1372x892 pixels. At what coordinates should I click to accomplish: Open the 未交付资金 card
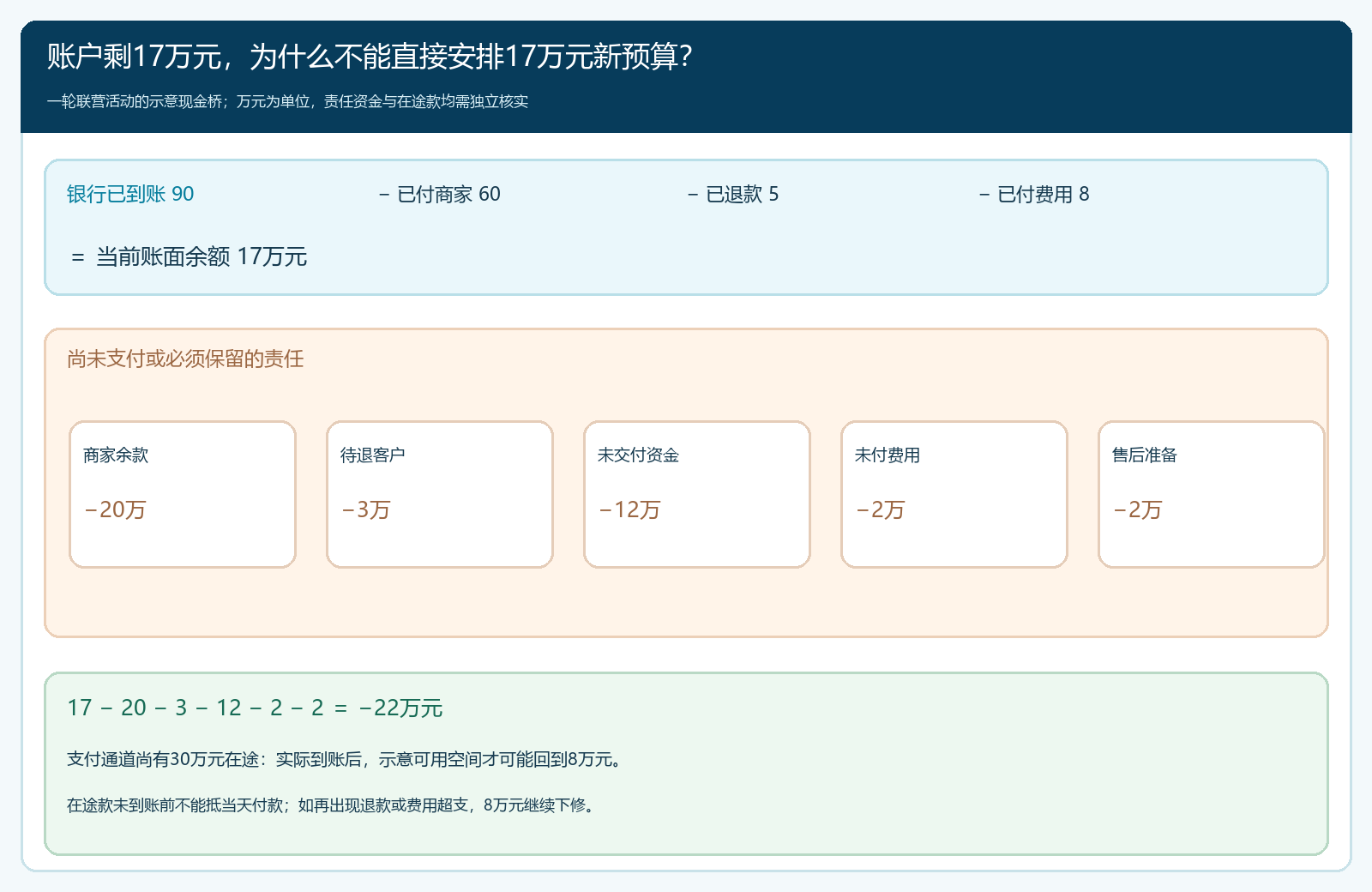(x=697, y=494)
